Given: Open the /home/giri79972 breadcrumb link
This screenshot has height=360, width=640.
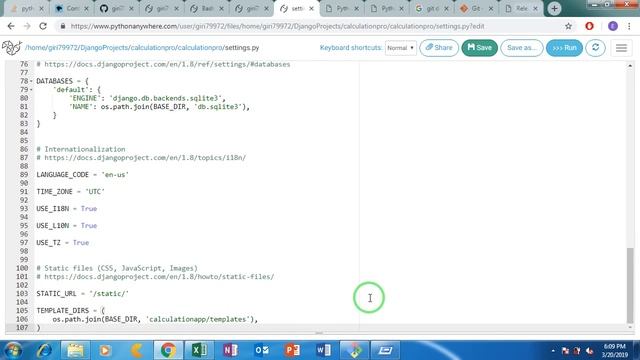Looking at the screenshot, I should tap(52, 48).
